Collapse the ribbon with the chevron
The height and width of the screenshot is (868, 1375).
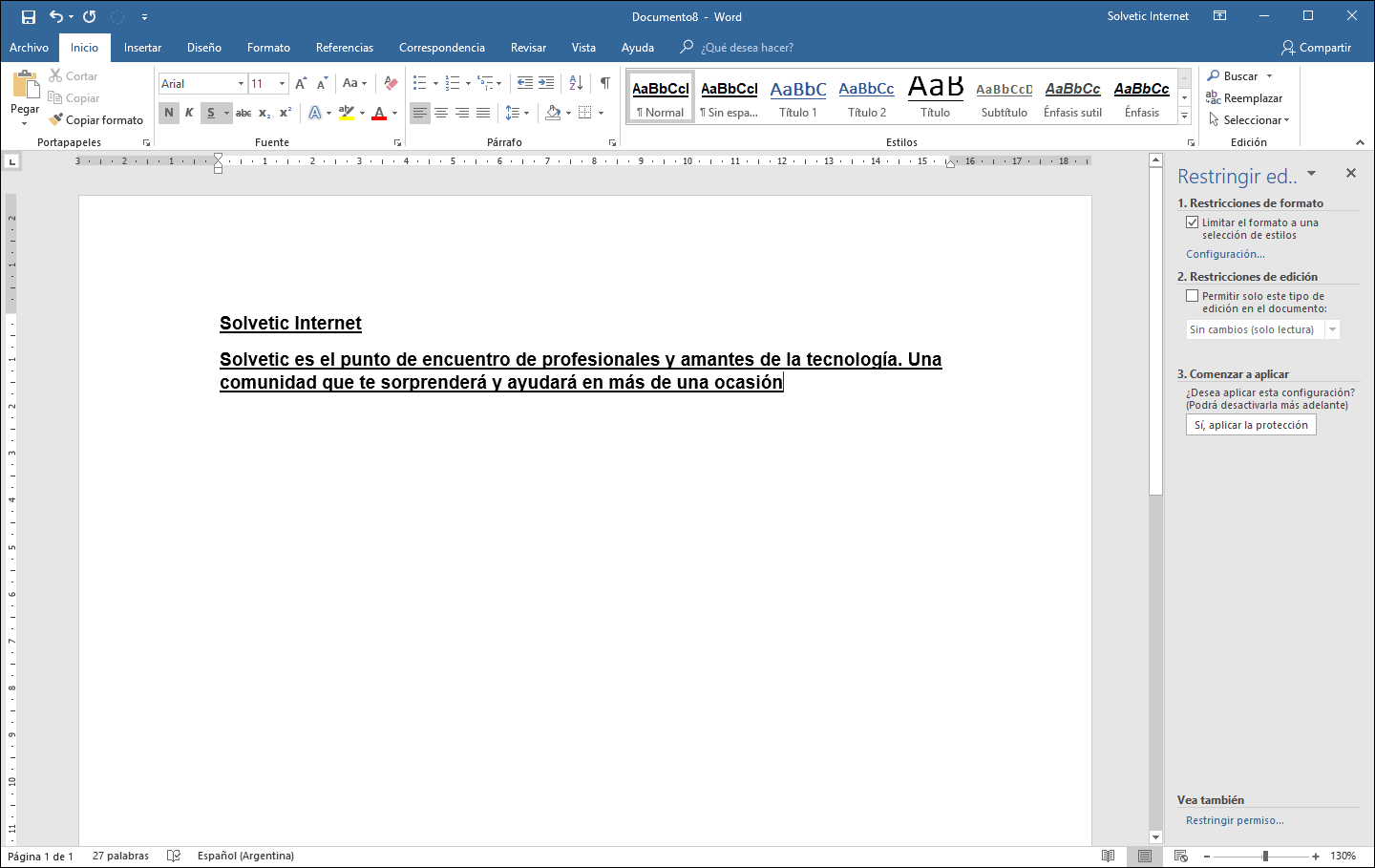[x=1360, y=142]
